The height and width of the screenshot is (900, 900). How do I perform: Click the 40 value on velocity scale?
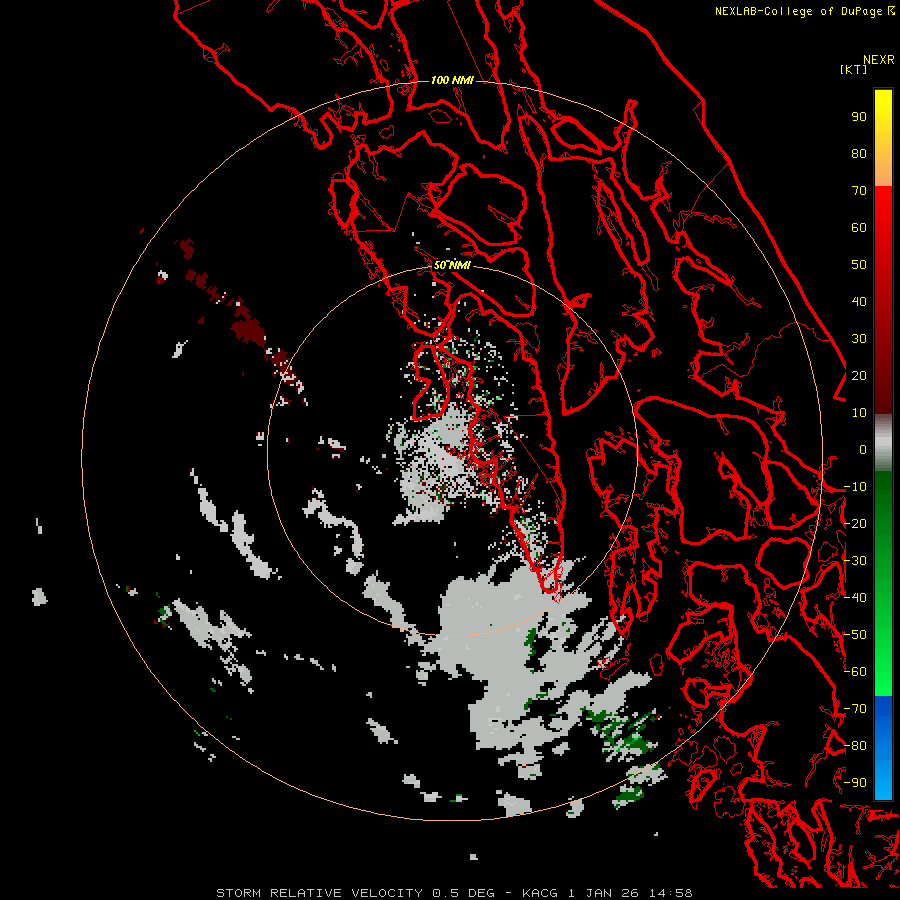click(859, 302)
